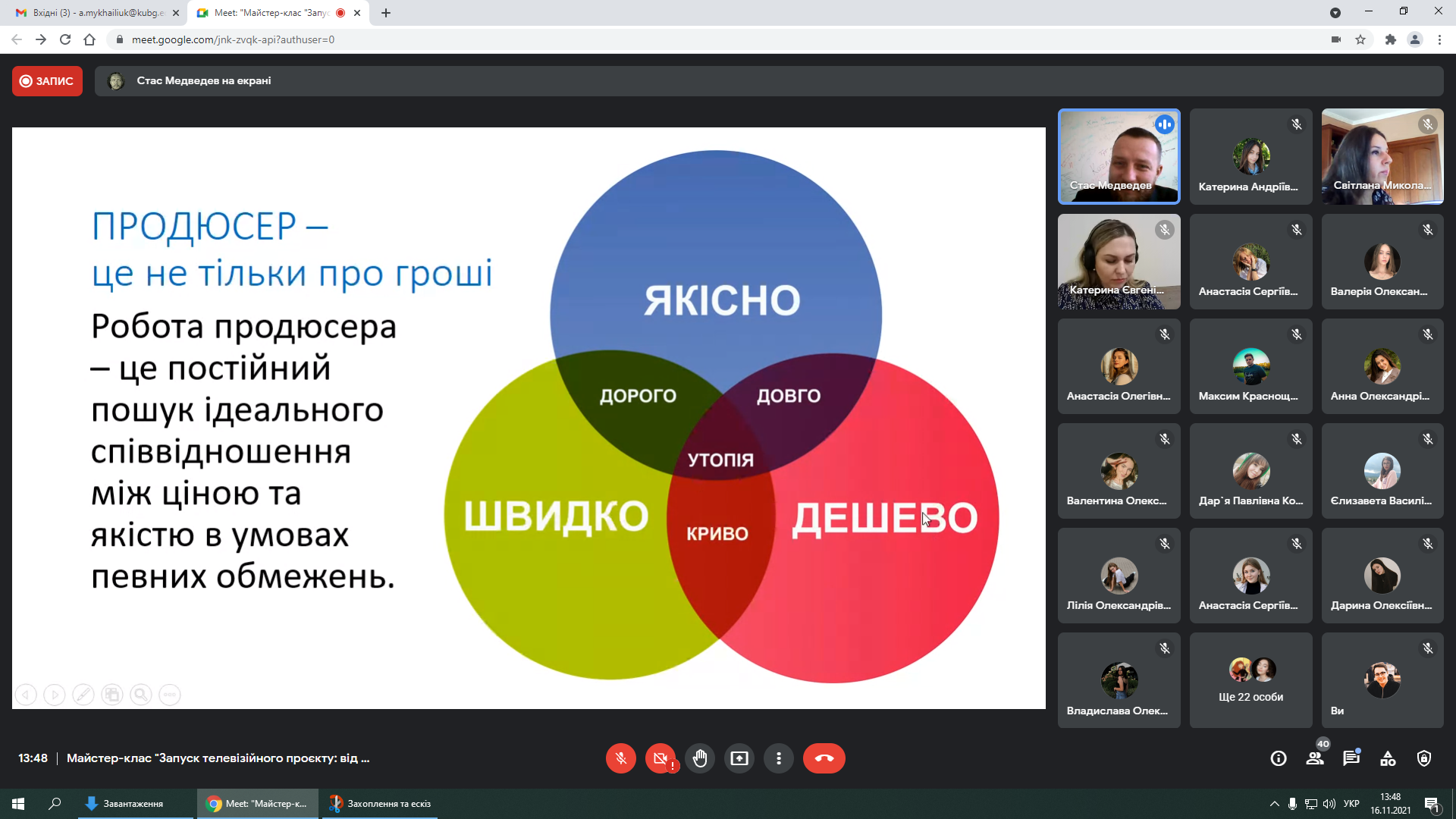Leave the call with red hang-up button
The height and width of the screenshot is (819, 1456).
coord(824,758)
